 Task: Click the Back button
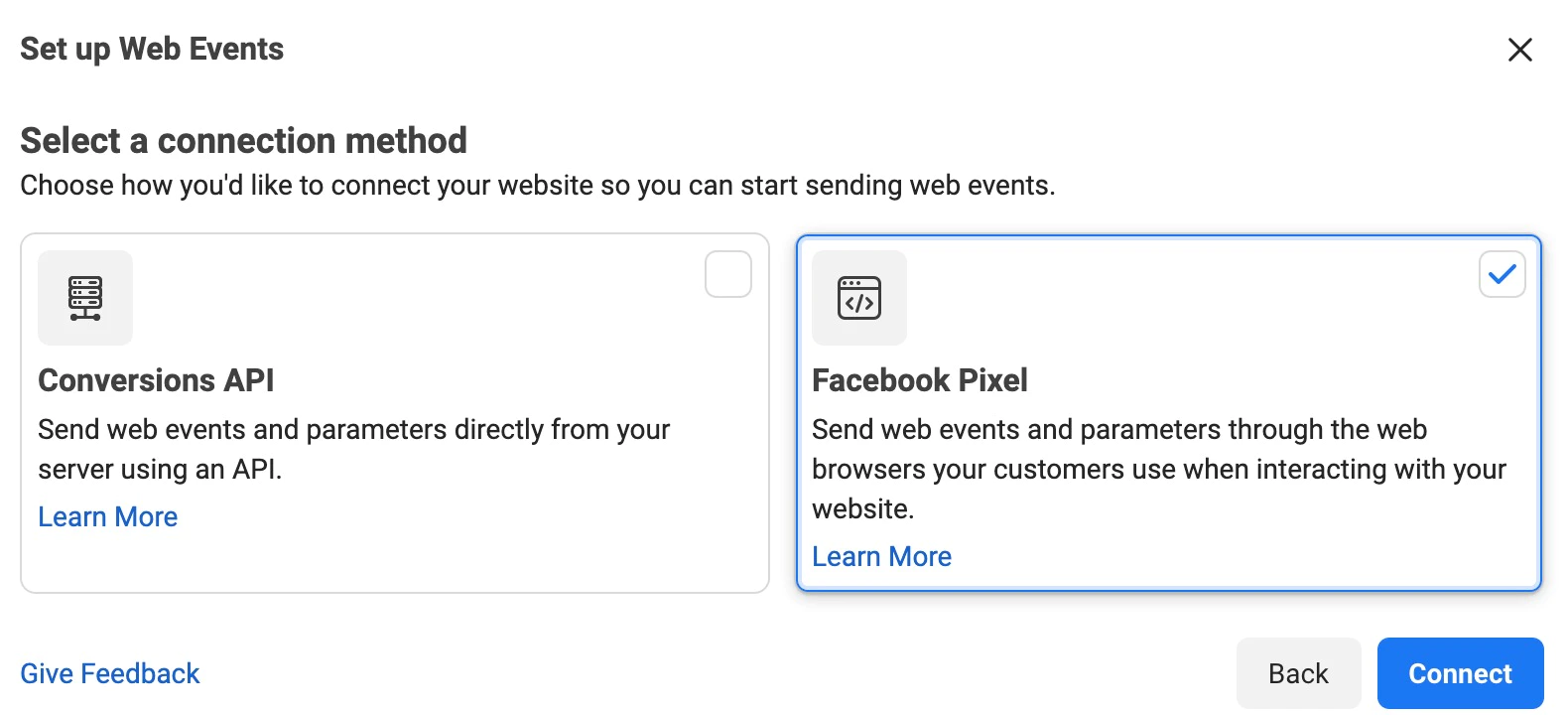[1298, 672]
